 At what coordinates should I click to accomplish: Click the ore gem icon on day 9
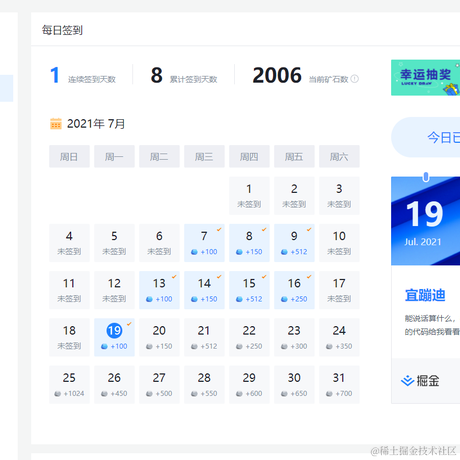pyautogui.click(x=284, y=252)
